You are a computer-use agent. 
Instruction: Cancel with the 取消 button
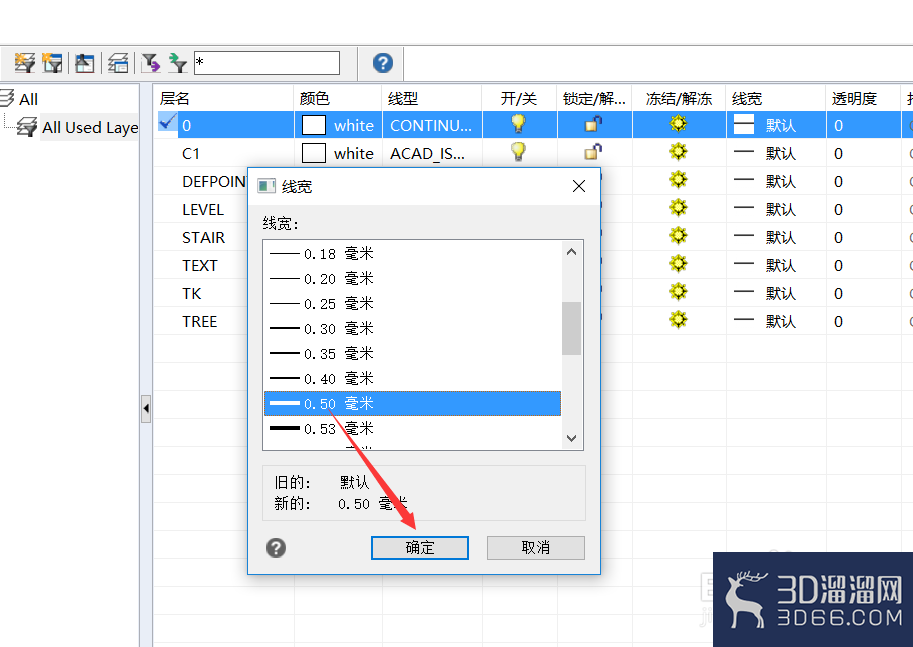tap(536, 547)
